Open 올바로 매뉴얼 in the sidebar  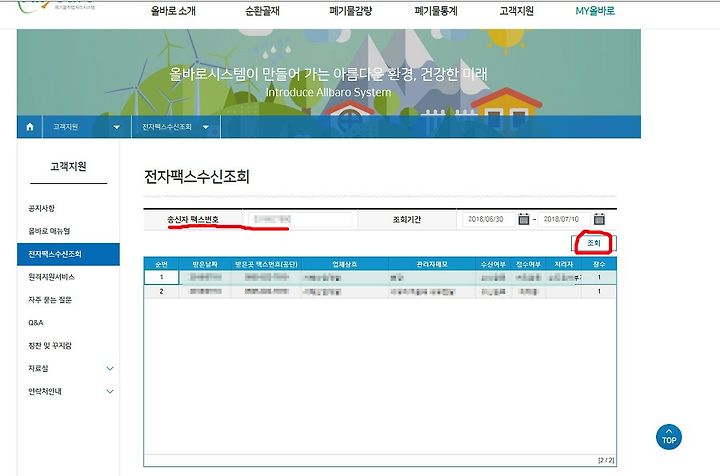coord(49,231)
